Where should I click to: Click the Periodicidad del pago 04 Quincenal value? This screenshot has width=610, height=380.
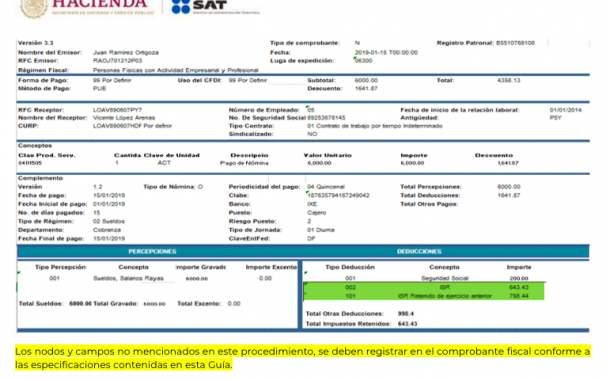(326, 187)
